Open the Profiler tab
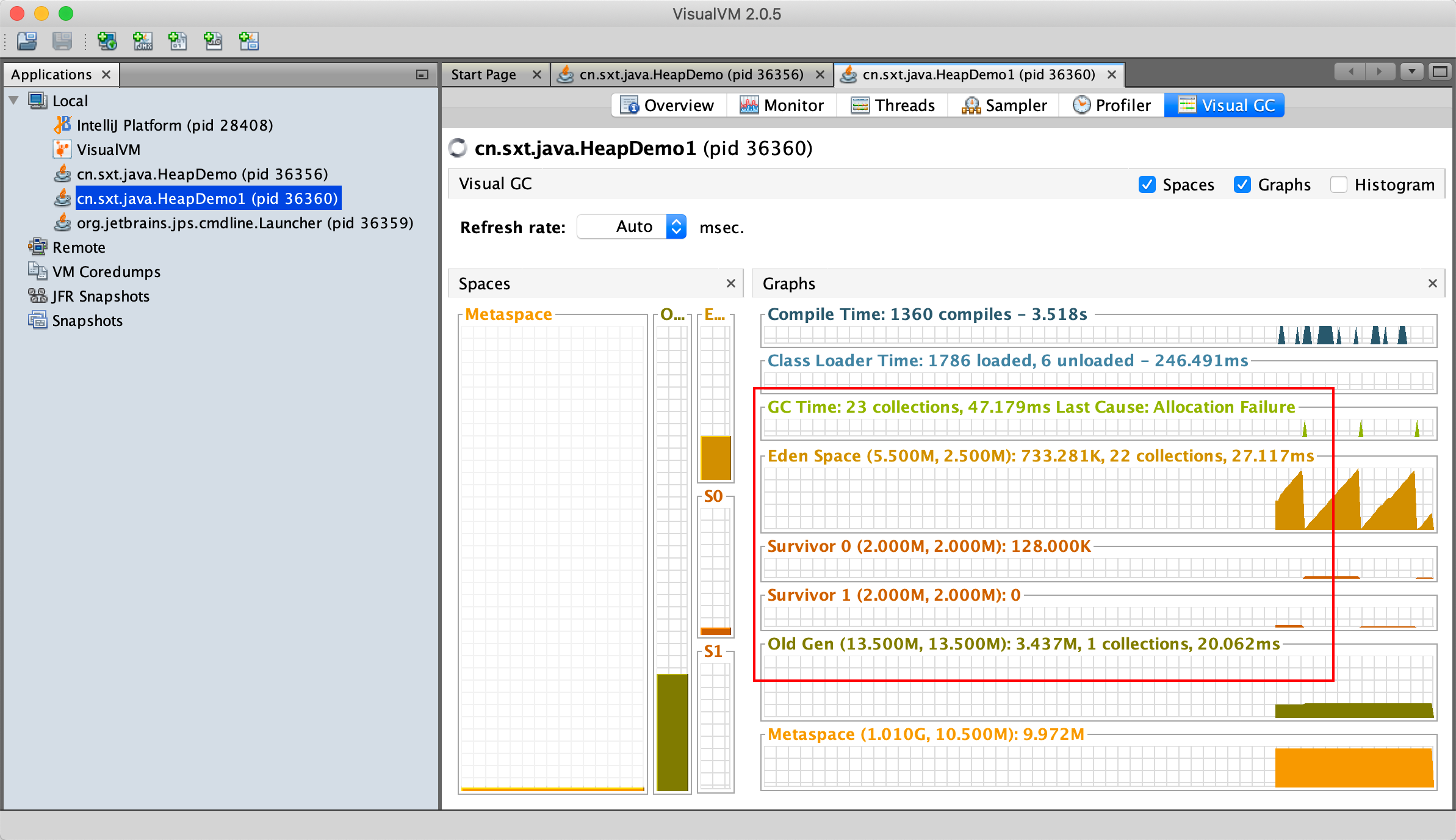This screenshot has height=840, width=1456. click(x=1112, y=105)
